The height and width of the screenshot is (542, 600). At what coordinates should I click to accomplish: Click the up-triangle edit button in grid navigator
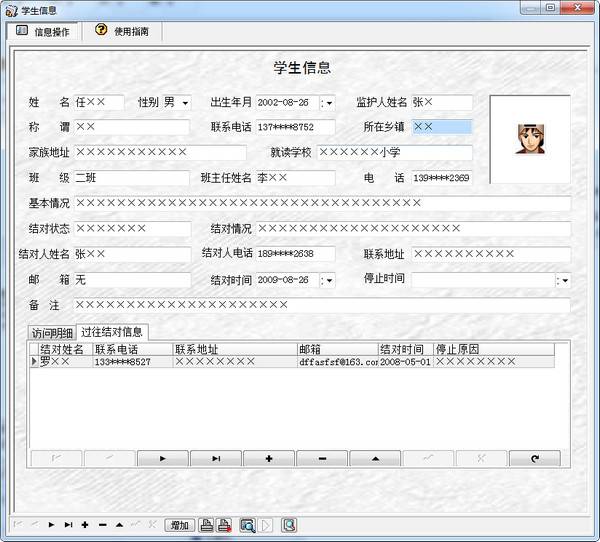375,458
